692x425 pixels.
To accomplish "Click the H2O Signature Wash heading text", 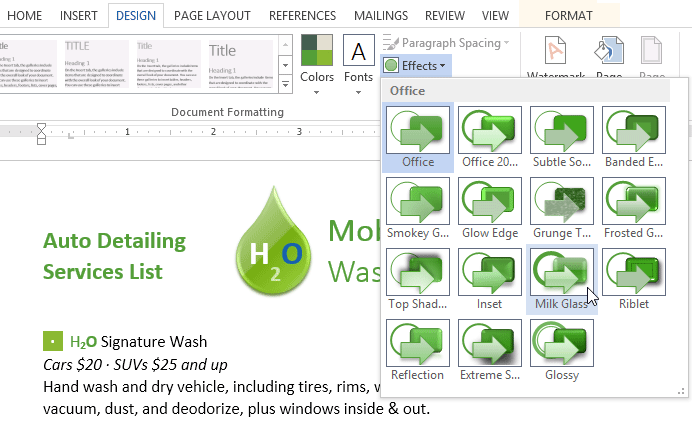I will (x=139, y=342).
